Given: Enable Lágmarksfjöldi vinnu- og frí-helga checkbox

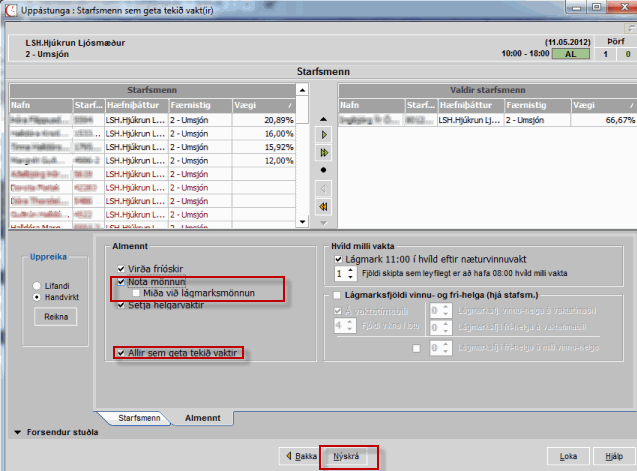Looking at the screenshot, I should [337, 295].
